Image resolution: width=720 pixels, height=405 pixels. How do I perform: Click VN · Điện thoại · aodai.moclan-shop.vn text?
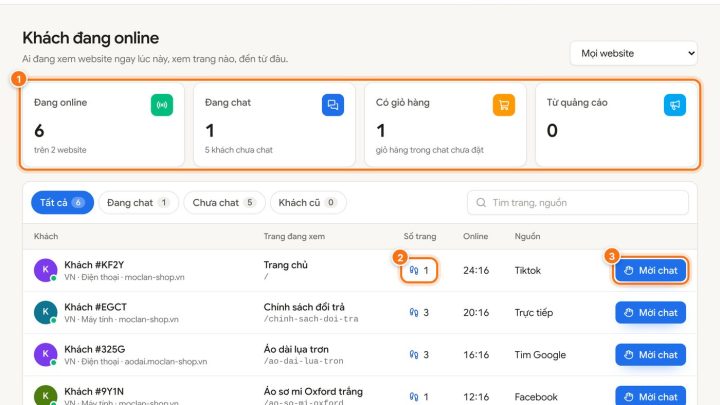(135, 362)
